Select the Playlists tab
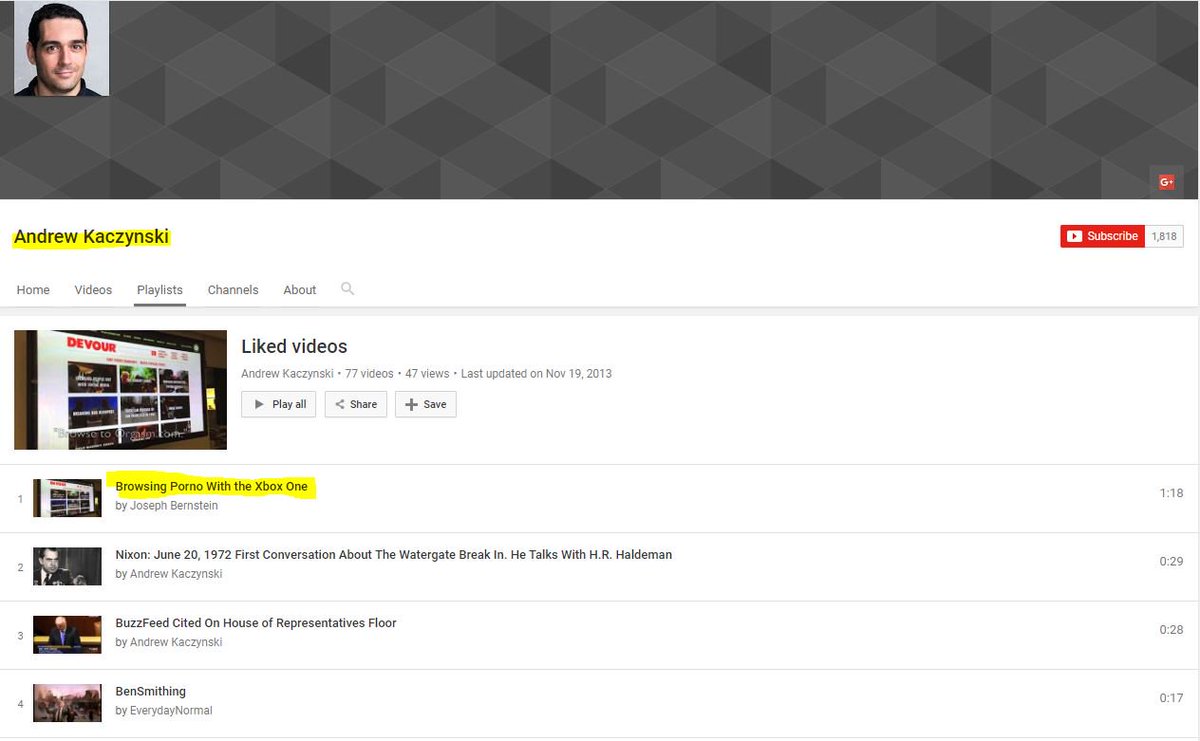This screenshot has width=1200, height=741. [160, 290]
